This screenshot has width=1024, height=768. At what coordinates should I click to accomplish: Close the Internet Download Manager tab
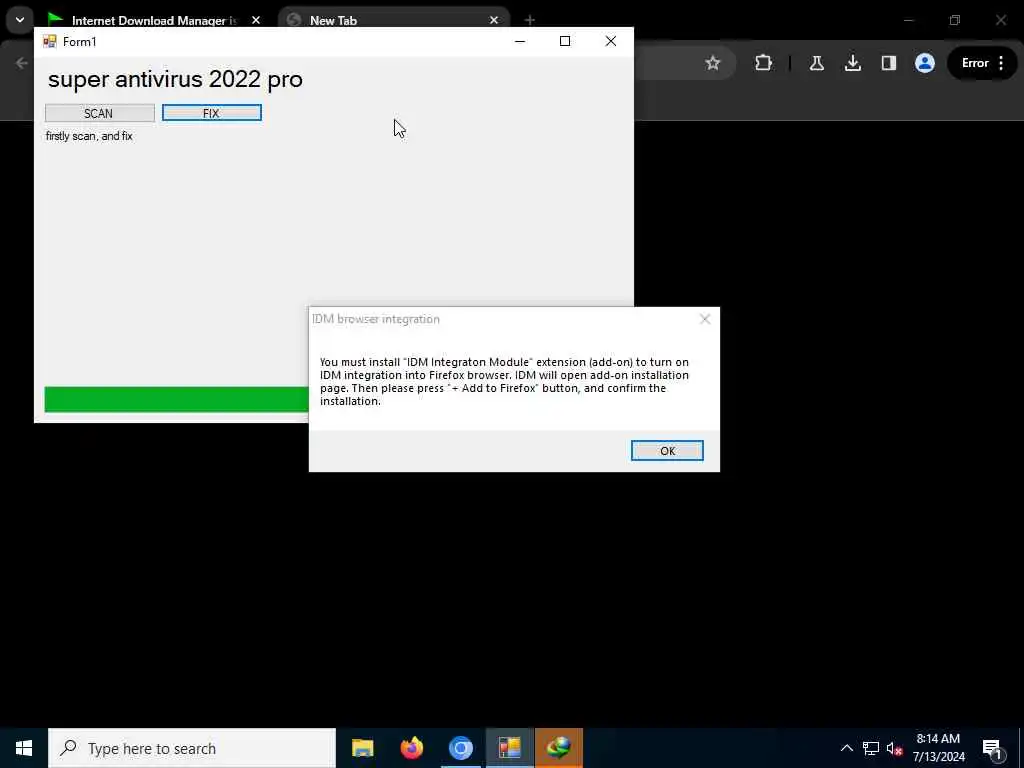(256, 20)
